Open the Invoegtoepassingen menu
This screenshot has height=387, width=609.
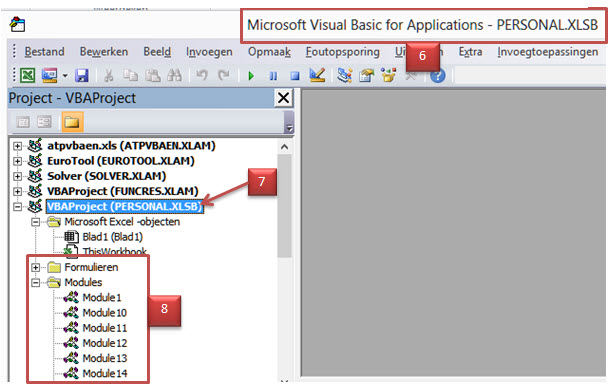point(548,52)
